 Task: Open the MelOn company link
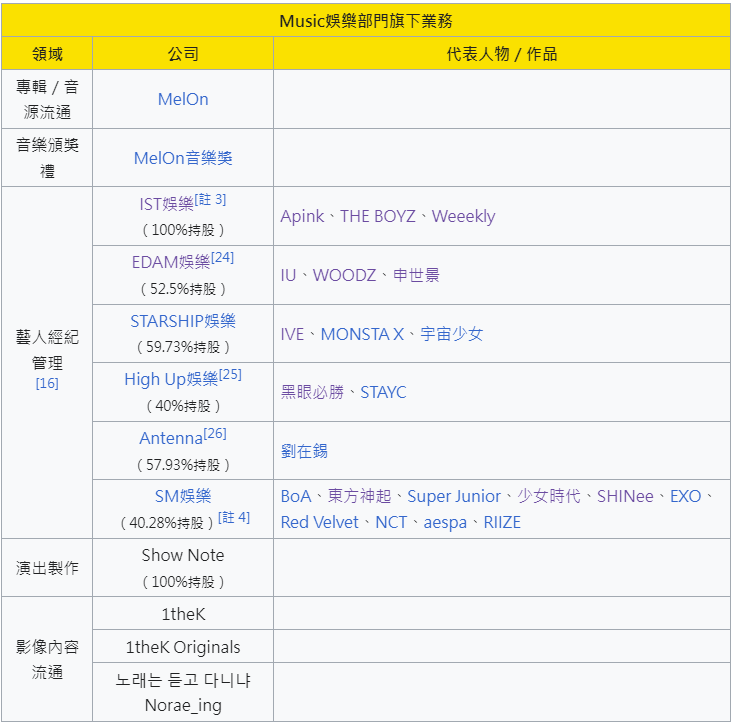tap(183, 99)
